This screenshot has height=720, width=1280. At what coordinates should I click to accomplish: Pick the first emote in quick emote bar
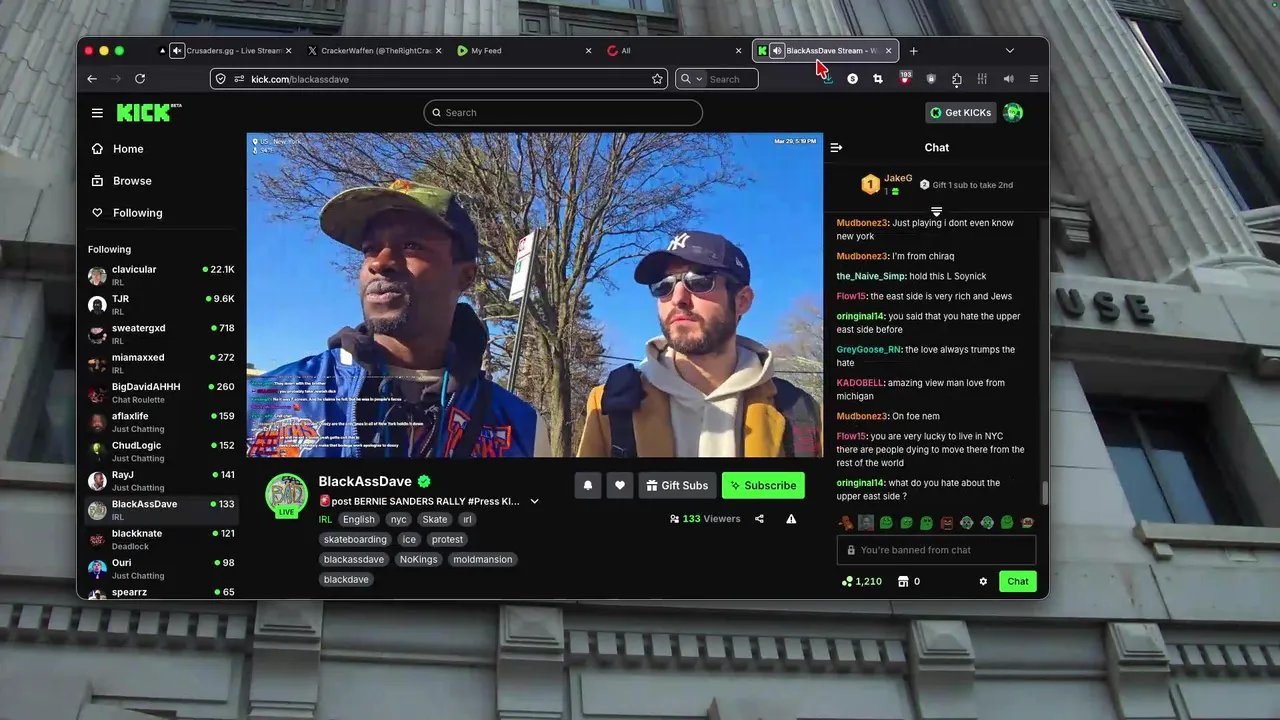846,523
